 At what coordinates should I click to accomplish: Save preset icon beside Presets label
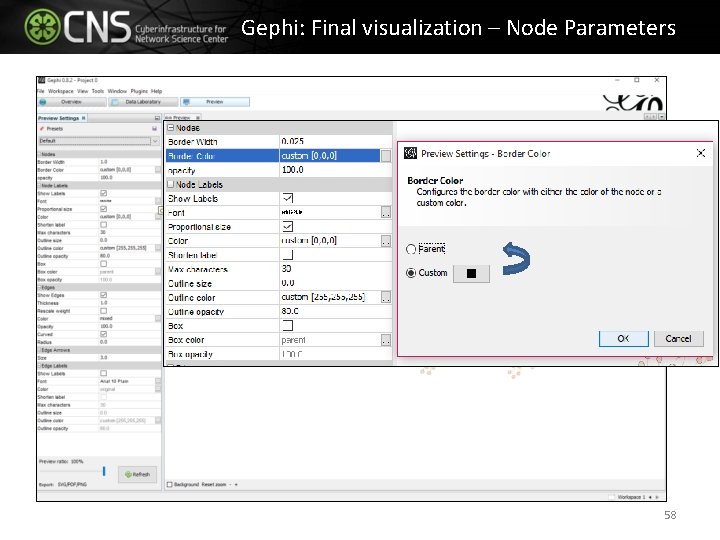[154, 129]
